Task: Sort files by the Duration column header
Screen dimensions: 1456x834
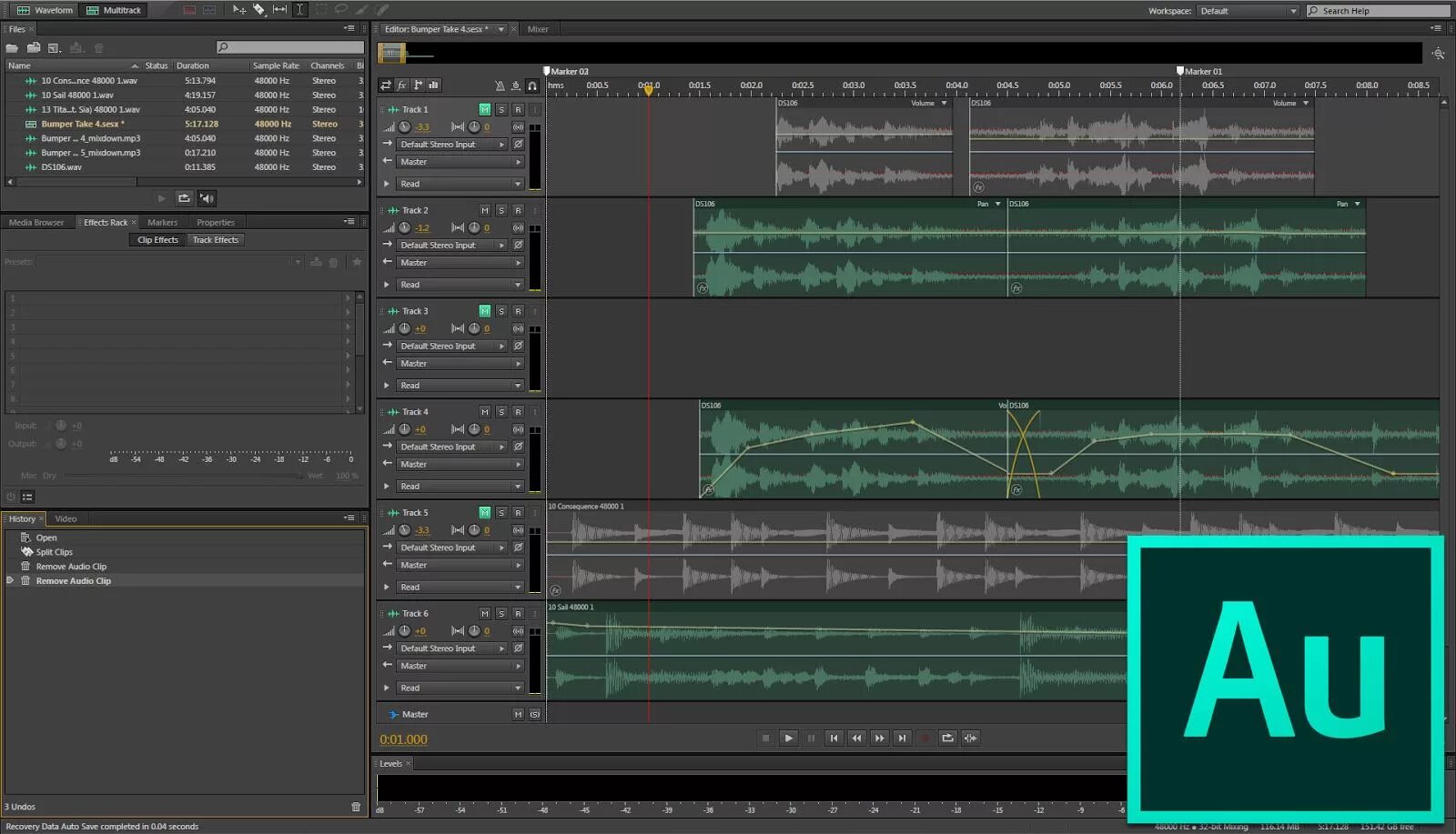Action: pos(210,65)
